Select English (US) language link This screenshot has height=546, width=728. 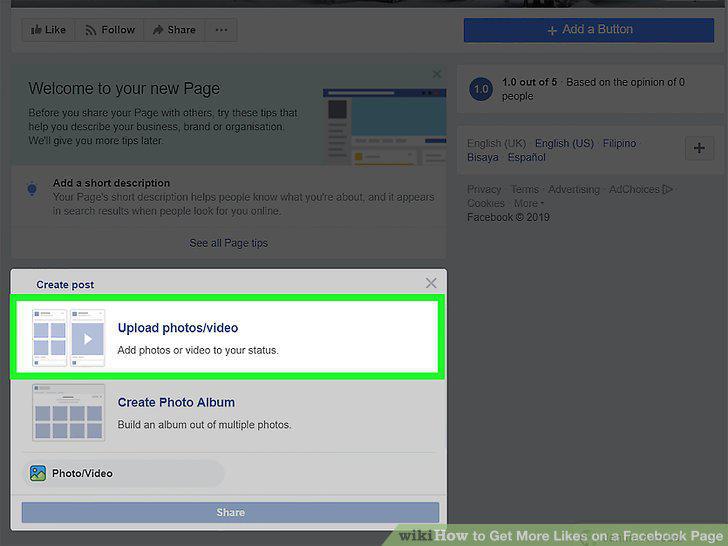[x=564, y=143]
